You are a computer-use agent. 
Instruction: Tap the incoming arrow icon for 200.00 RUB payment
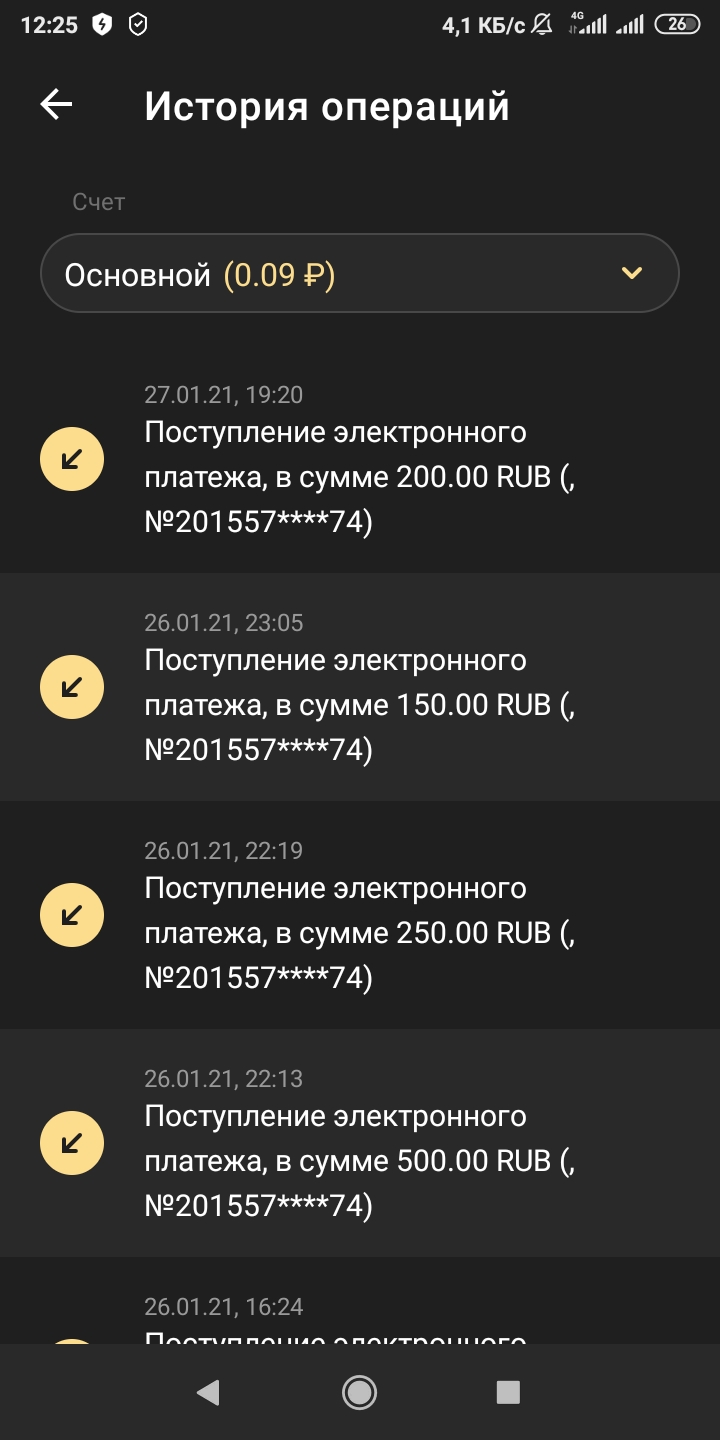click(72, 459)
